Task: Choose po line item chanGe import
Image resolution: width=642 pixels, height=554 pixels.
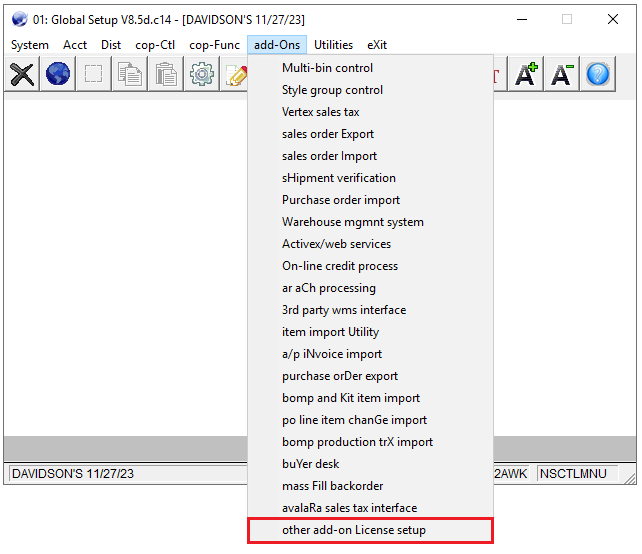Action: click(371, 420)
